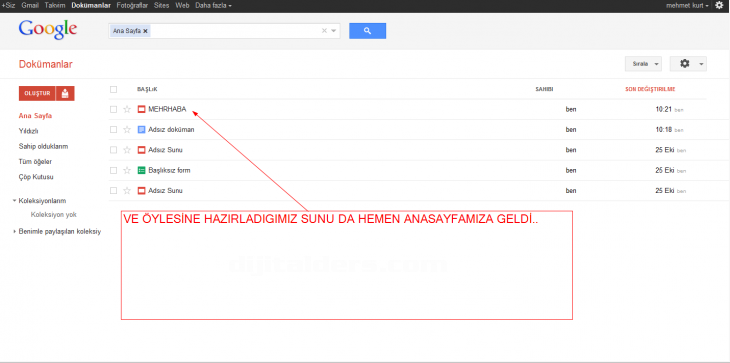Click Dokümanlar in the top bar
730x363 pixels.
(x=91, y=5)
